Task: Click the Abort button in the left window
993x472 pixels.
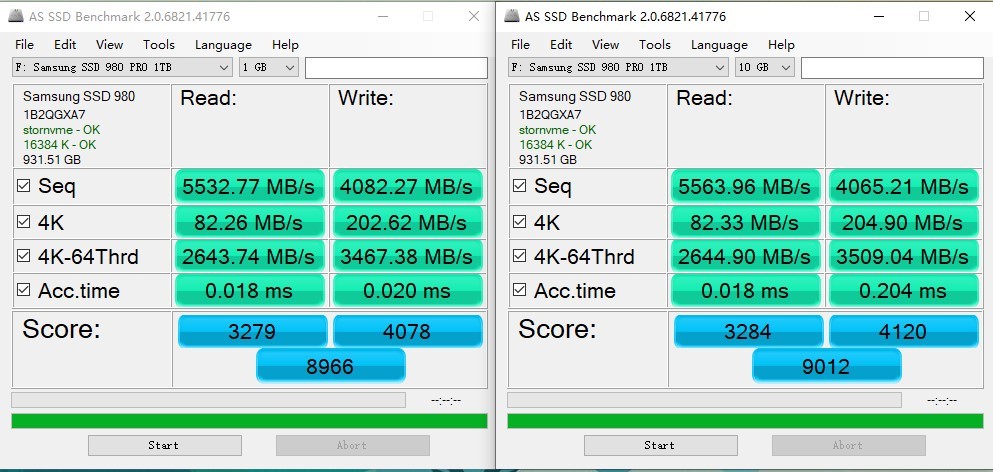Action: point(353,445)
